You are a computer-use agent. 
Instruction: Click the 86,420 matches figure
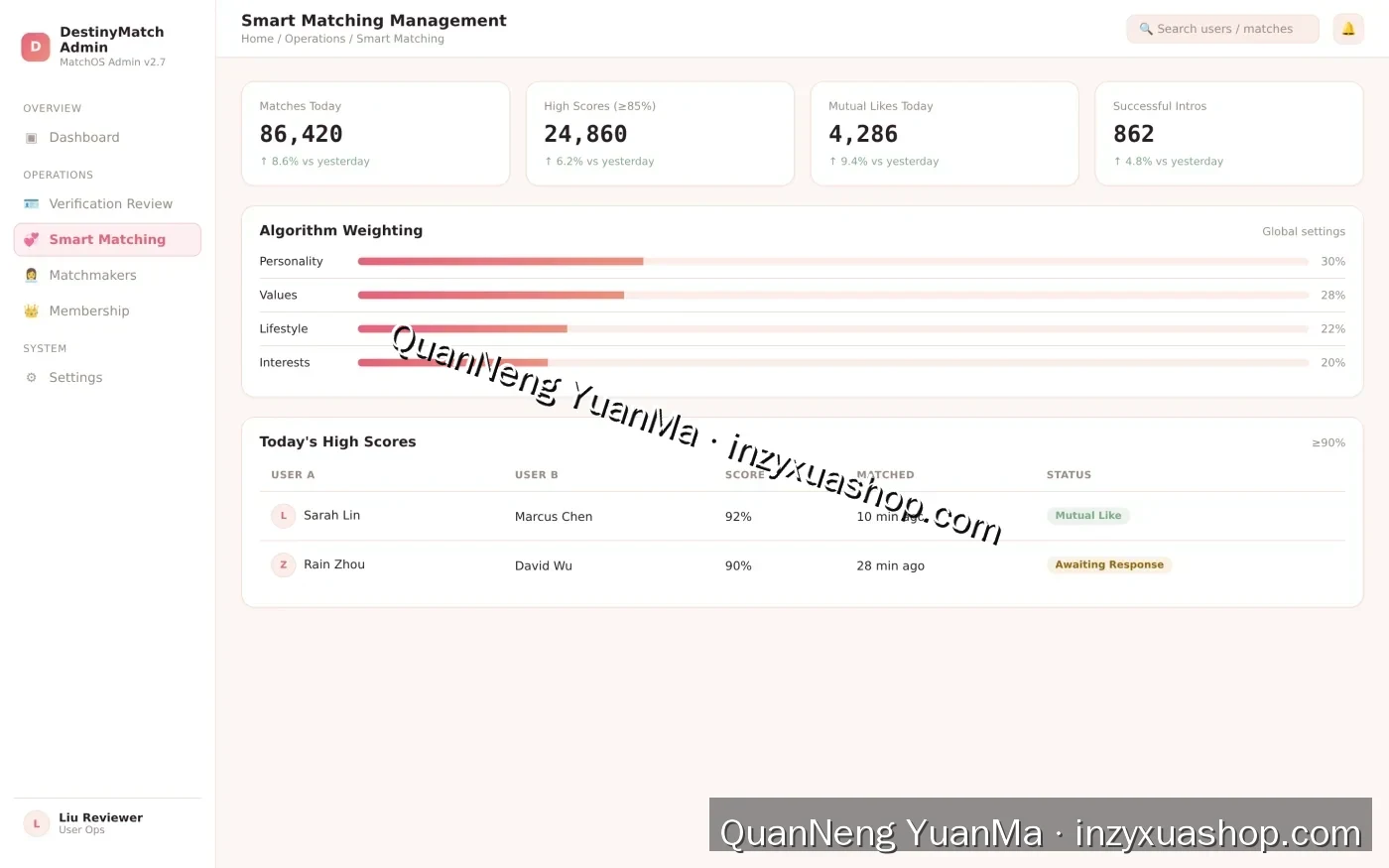[301, 134]
